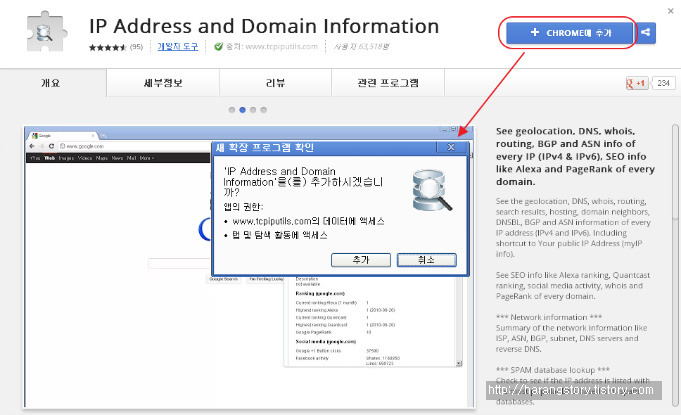Click the 'Google Search' button in the screenshot

pyautogui.click(x=224, y=279)
